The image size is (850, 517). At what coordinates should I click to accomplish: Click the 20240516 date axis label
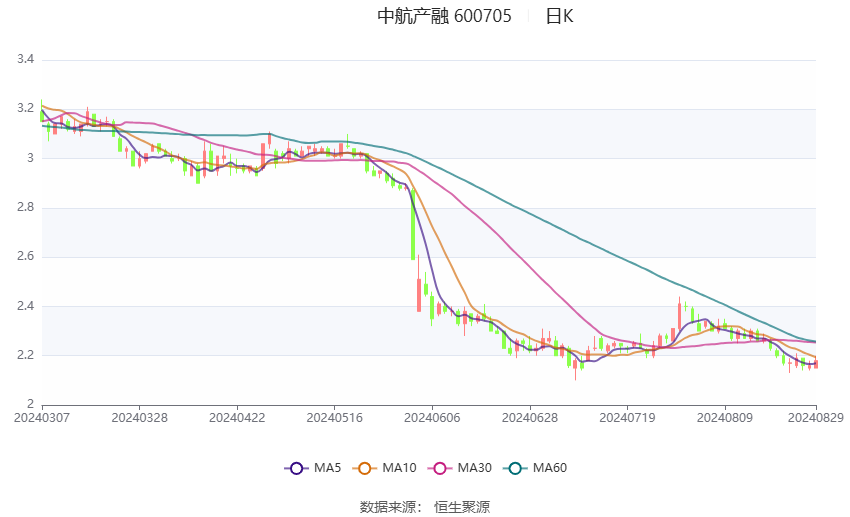tap(334, 418)
